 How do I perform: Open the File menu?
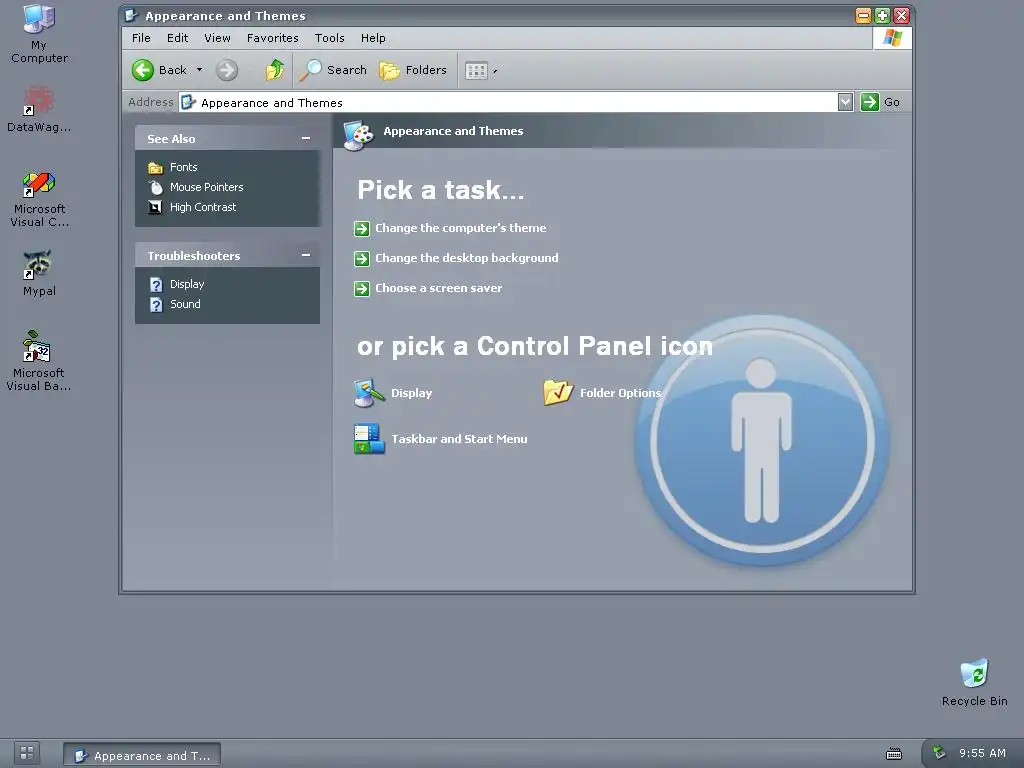click(x=141, y=38)
